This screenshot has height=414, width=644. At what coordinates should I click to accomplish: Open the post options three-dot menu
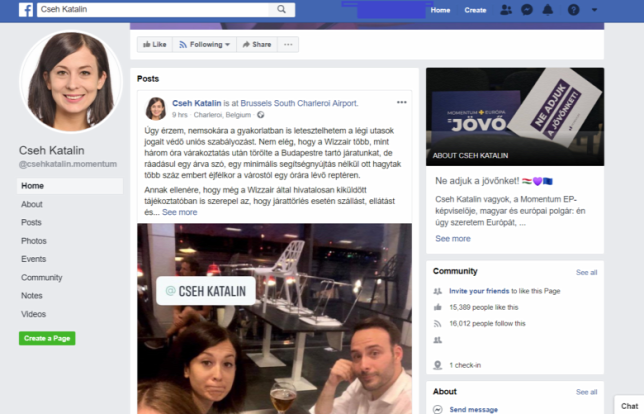[x=402, y=102]
